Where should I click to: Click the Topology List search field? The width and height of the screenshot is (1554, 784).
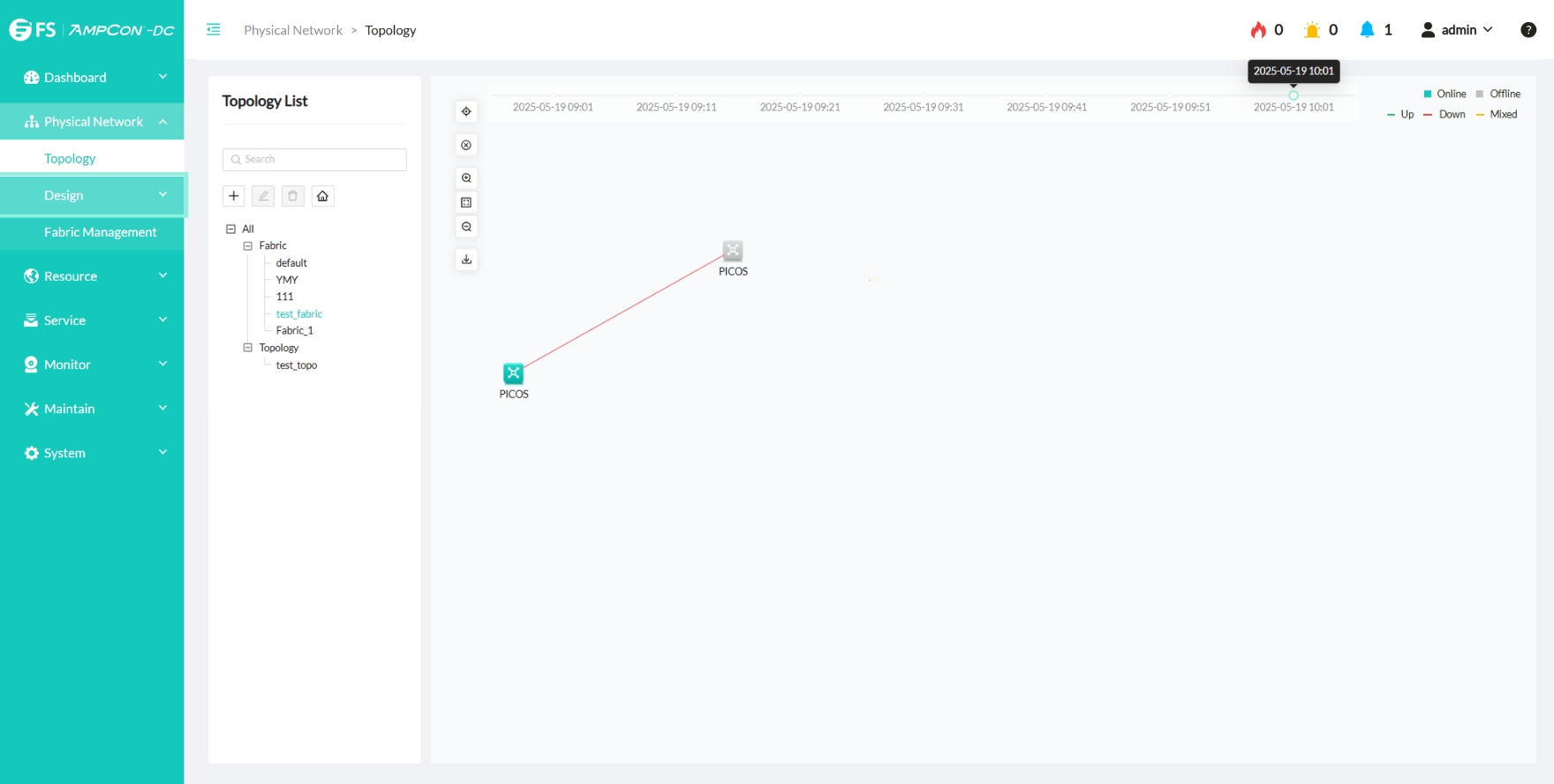point(315,160)
